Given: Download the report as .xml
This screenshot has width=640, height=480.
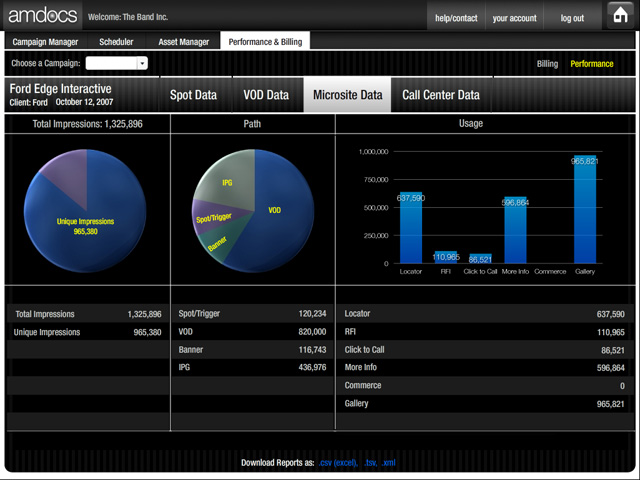Looking at the screenshot, I should click(389, 463).
